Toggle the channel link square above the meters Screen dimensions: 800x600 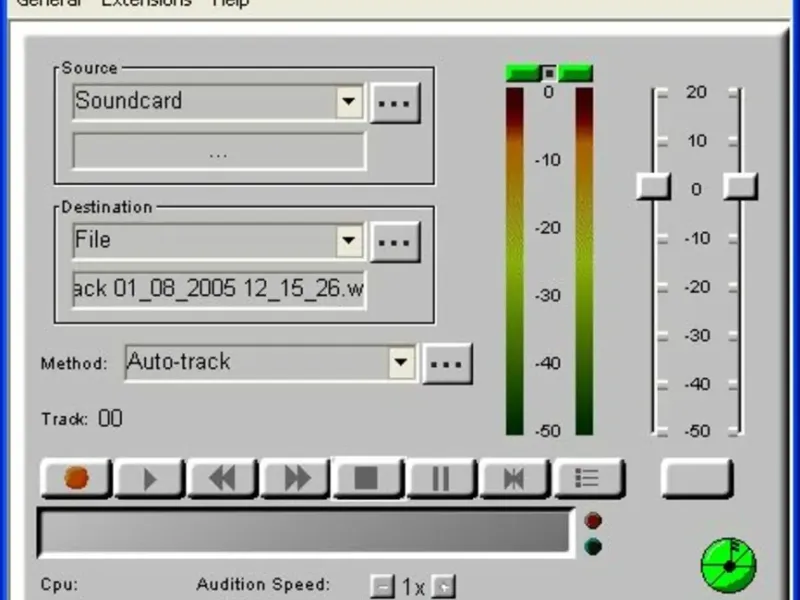point(549,73)
